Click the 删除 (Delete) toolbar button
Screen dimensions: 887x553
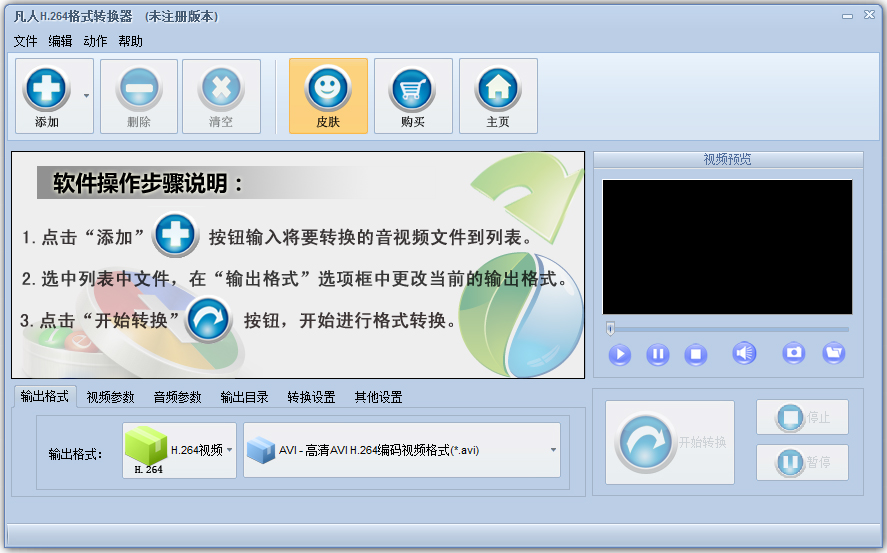[x=139, y=96]
